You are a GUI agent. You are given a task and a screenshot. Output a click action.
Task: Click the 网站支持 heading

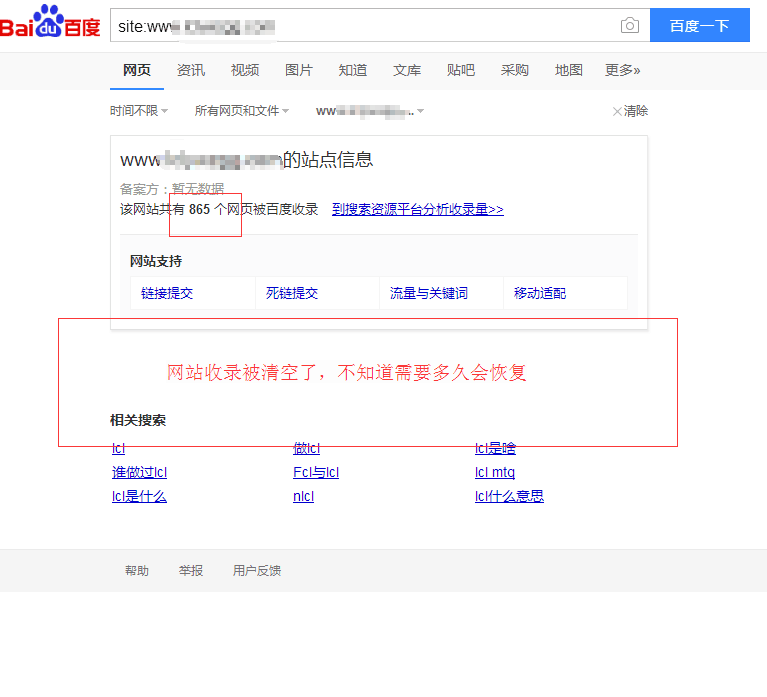click(156, 261)
